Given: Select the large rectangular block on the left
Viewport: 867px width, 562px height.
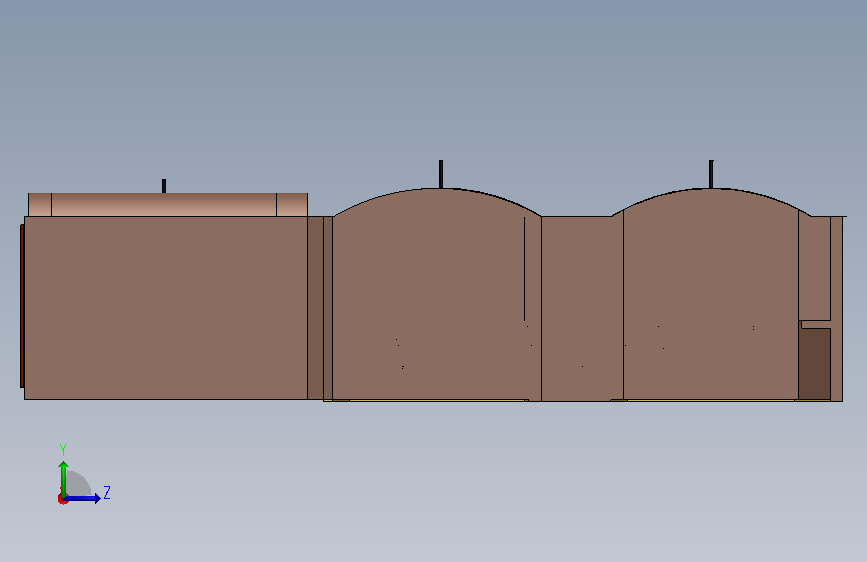Looking at the screenshot, I should pos(166,308).
